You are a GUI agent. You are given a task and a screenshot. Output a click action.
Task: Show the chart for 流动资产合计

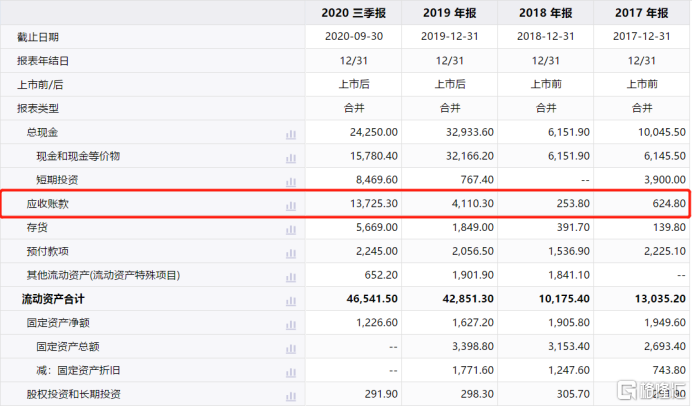291,299
